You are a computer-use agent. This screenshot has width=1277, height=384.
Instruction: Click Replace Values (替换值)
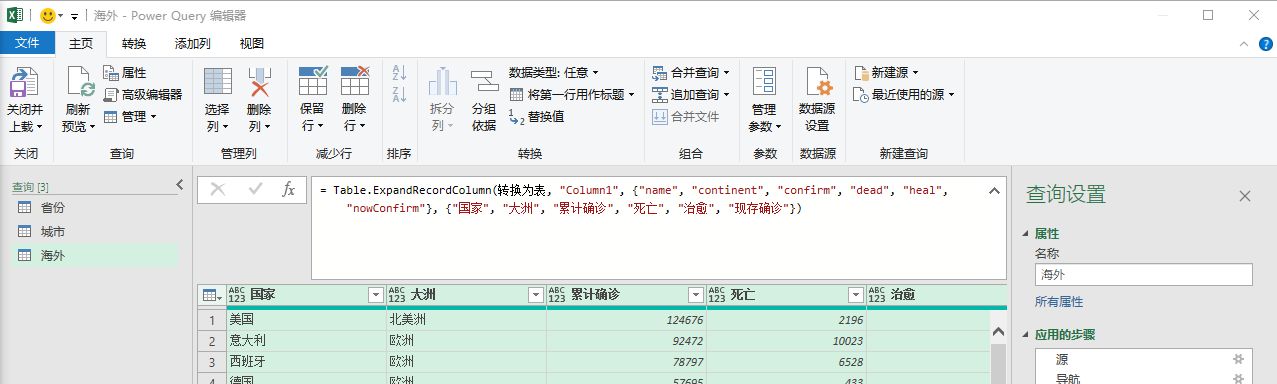click(537, 116)
